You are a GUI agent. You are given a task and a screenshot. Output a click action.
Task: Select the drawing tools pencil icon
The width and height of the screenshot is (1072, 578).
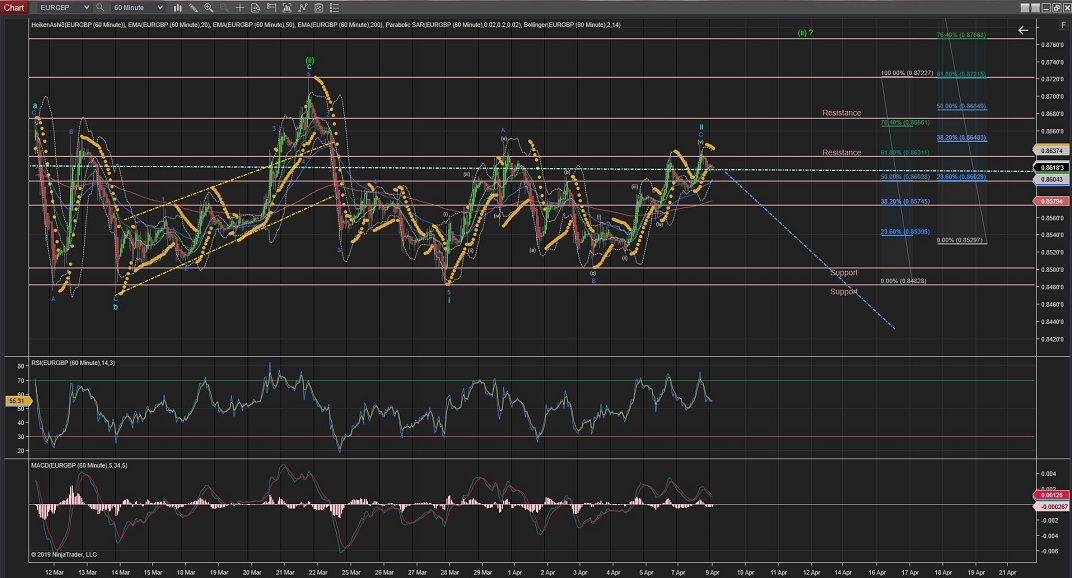tap(193, 8)
